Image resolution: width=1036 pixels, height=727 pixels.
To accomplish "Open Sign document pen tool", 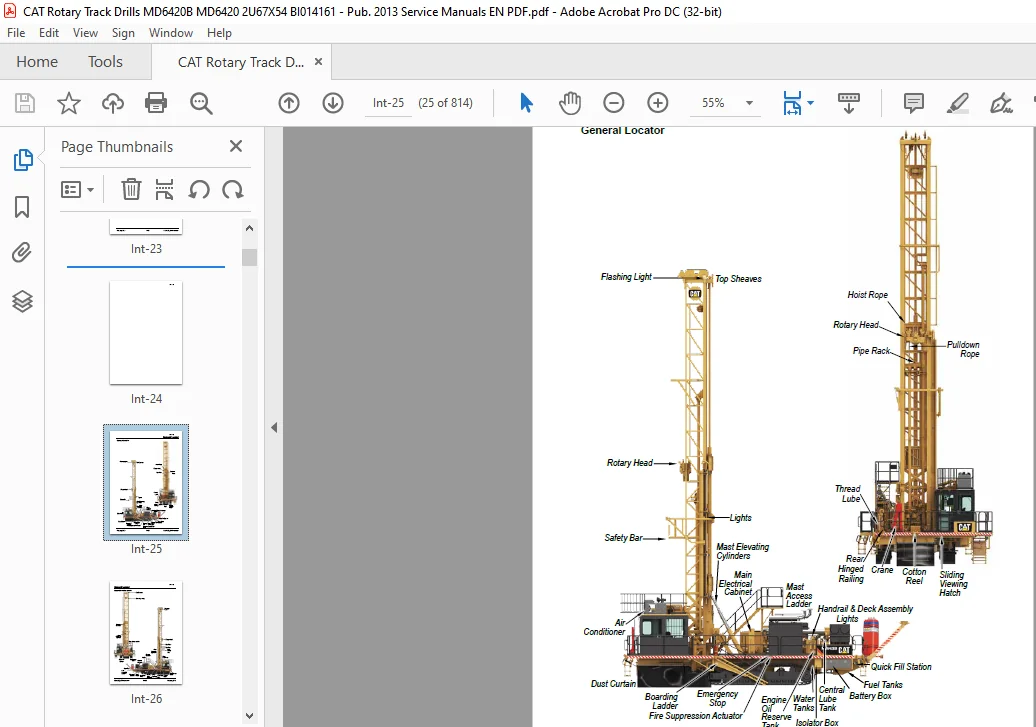I will [x=1001, y=103].
